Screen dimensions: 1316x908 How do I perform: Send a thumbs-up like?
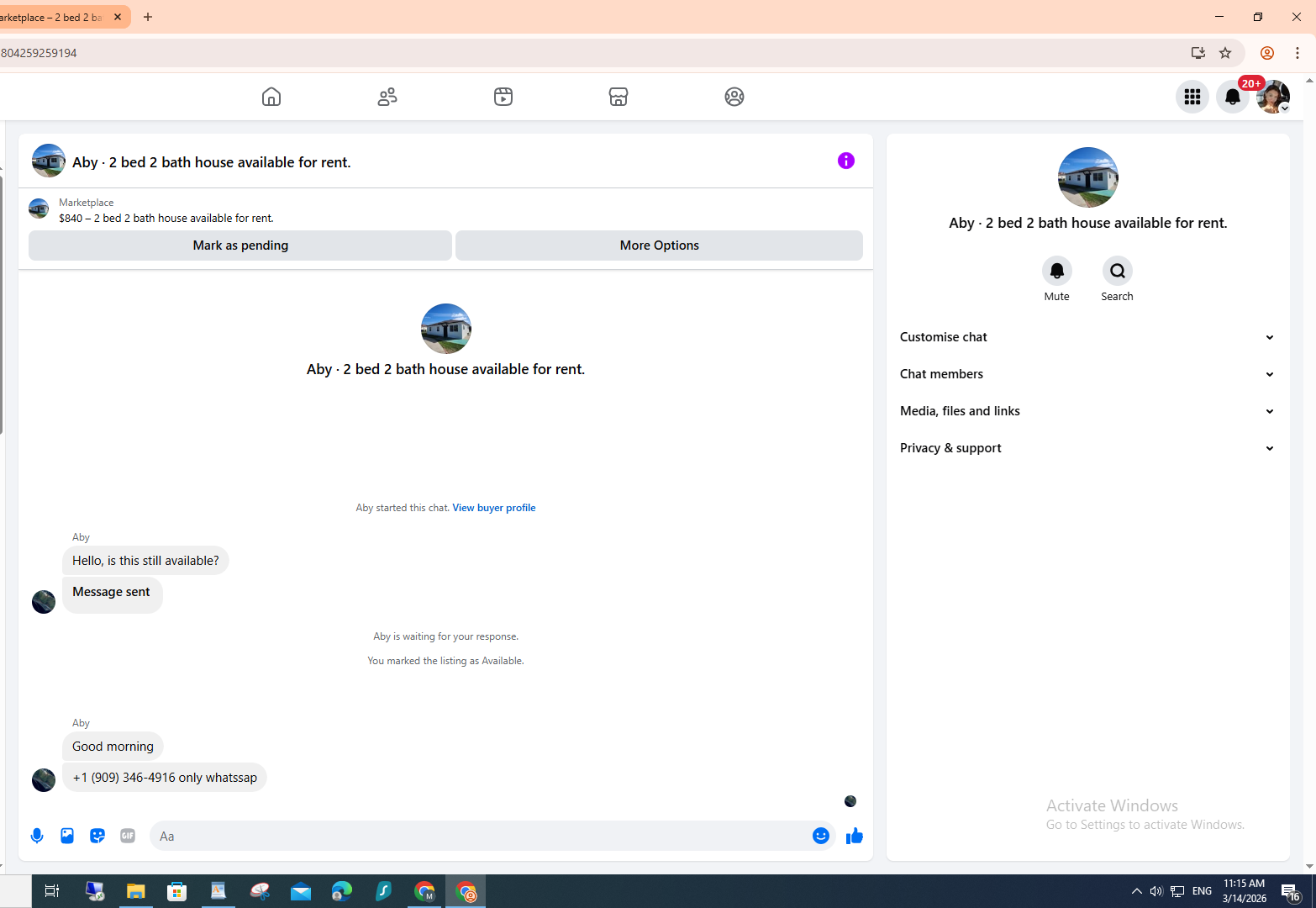pos(855,836)
